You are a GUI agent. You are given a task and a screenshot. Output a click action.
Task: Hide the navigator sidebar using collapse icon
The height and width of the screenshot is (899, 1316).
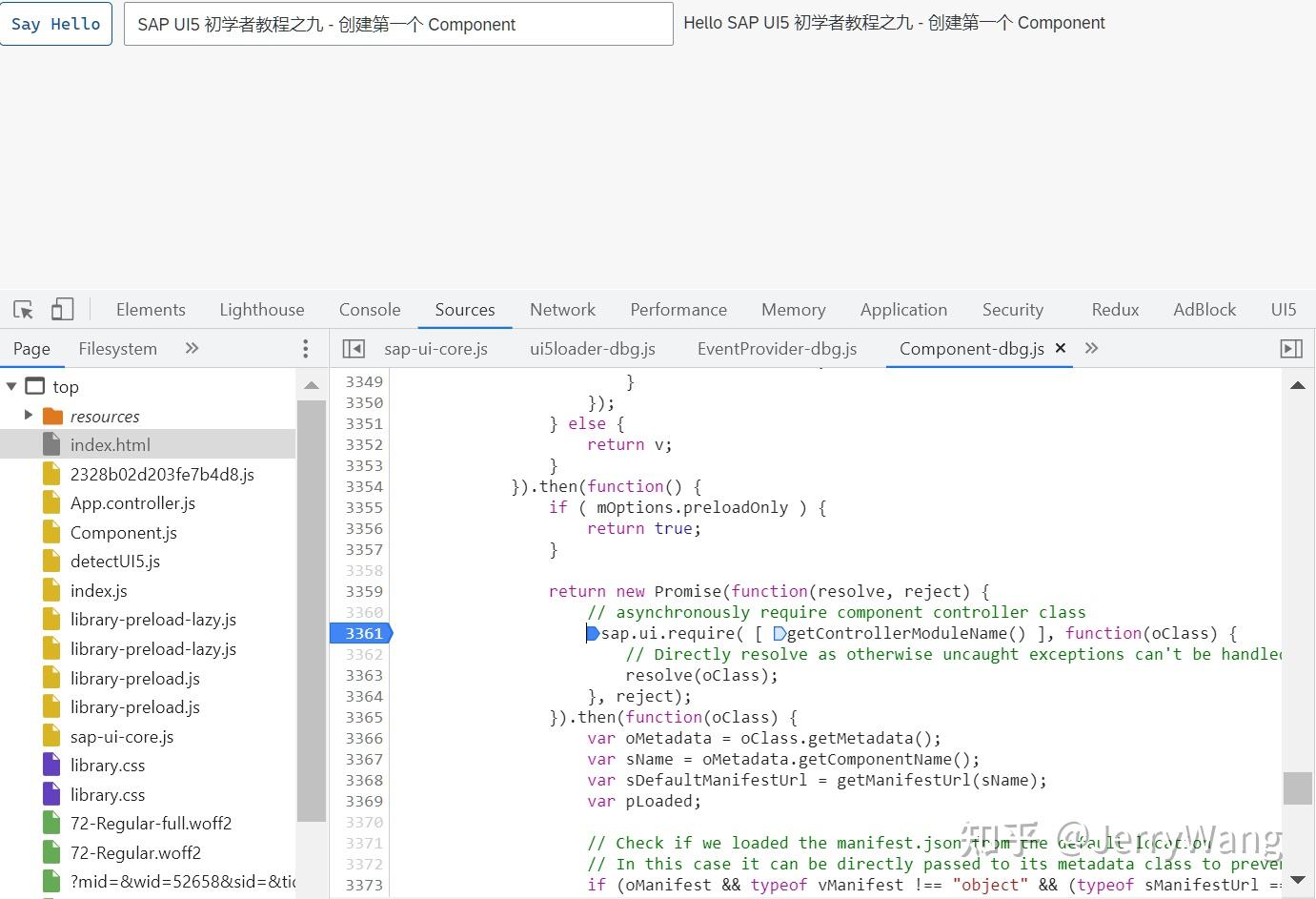pos(354,348)
